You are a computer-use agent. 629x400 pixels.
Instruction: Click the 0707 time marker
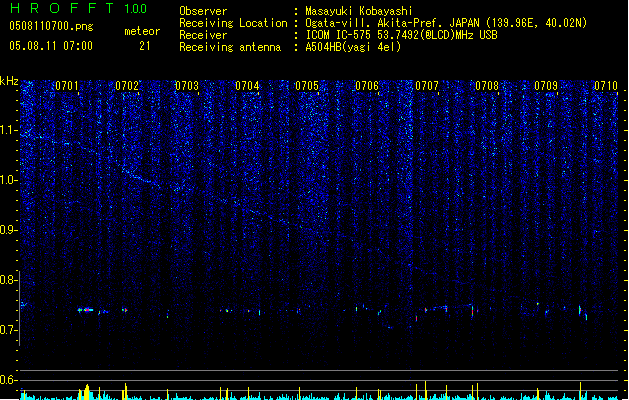coord(427,86)
